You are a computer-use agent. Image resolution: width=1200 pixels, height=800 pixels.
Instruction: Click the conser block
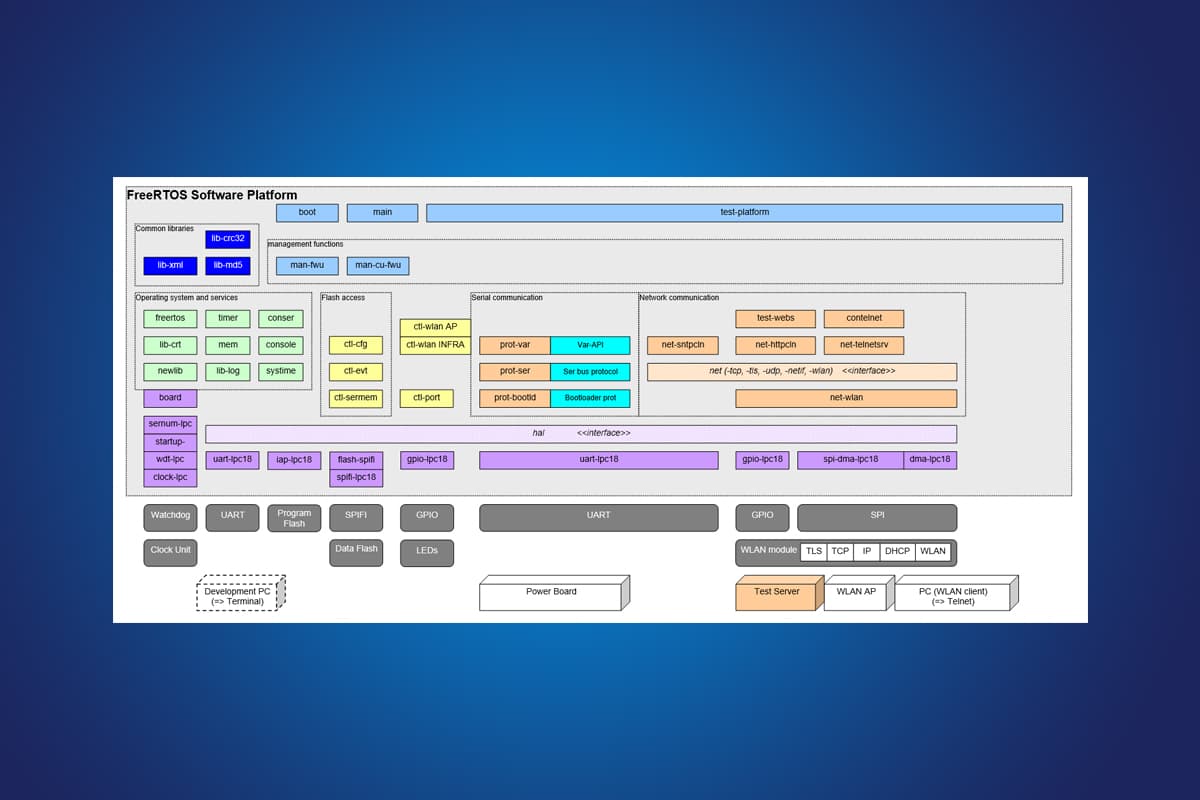pyautogui.click(x=281, y=319)
